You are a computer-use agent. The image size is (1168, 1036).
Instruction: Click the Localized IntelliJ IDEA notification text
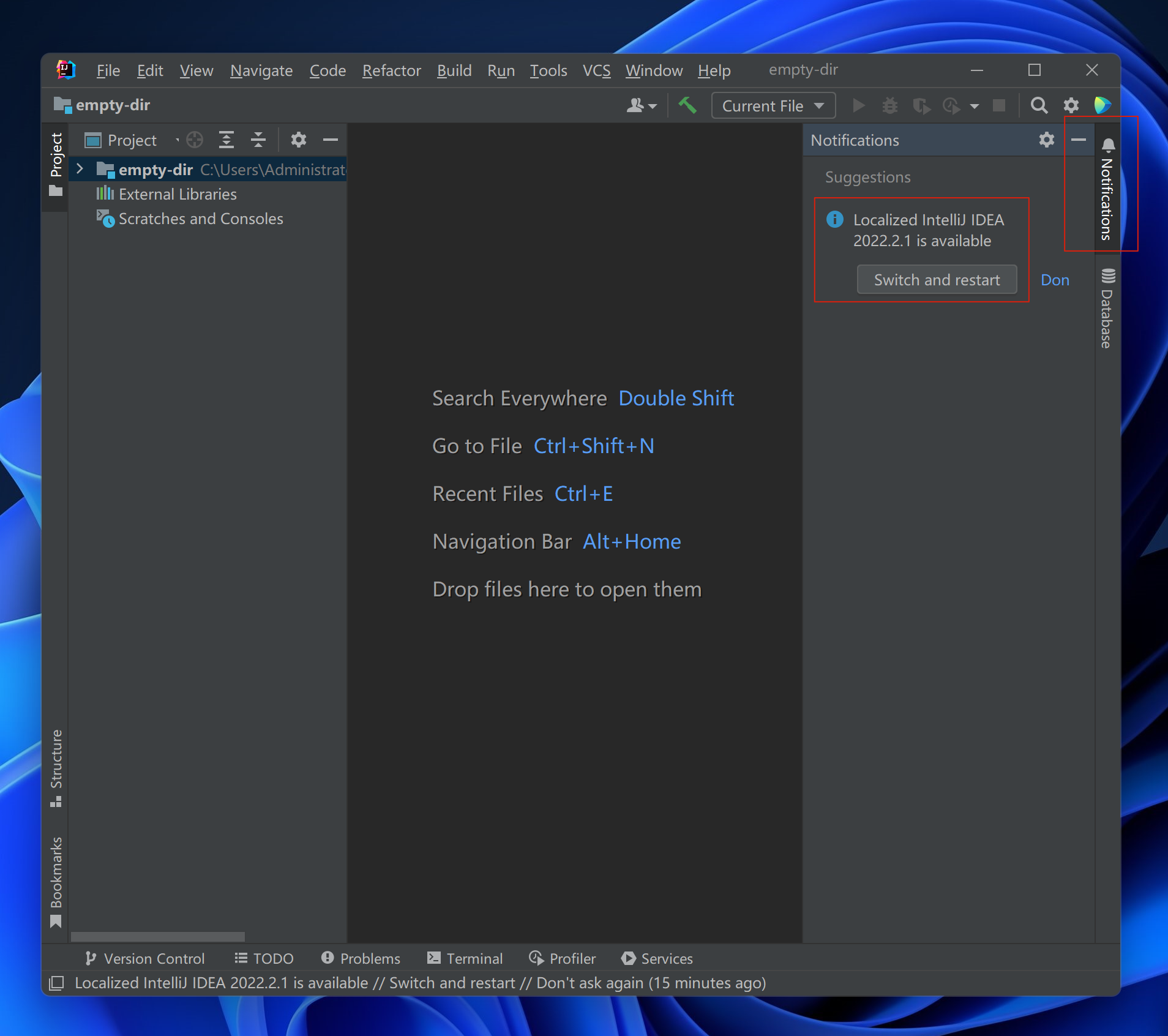coord(928,230)
